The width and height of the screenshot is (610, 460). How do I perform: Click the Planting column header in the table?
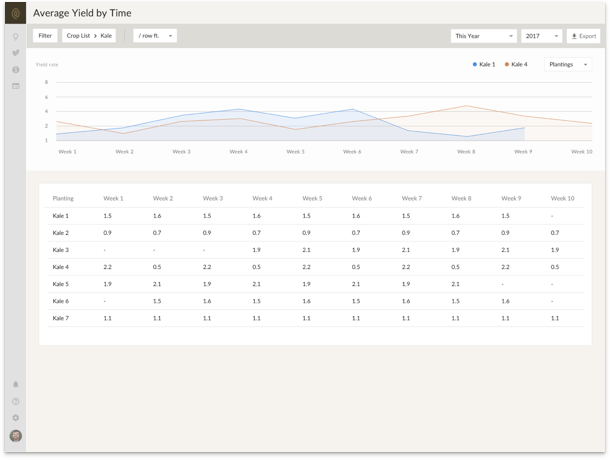(63, 198)
